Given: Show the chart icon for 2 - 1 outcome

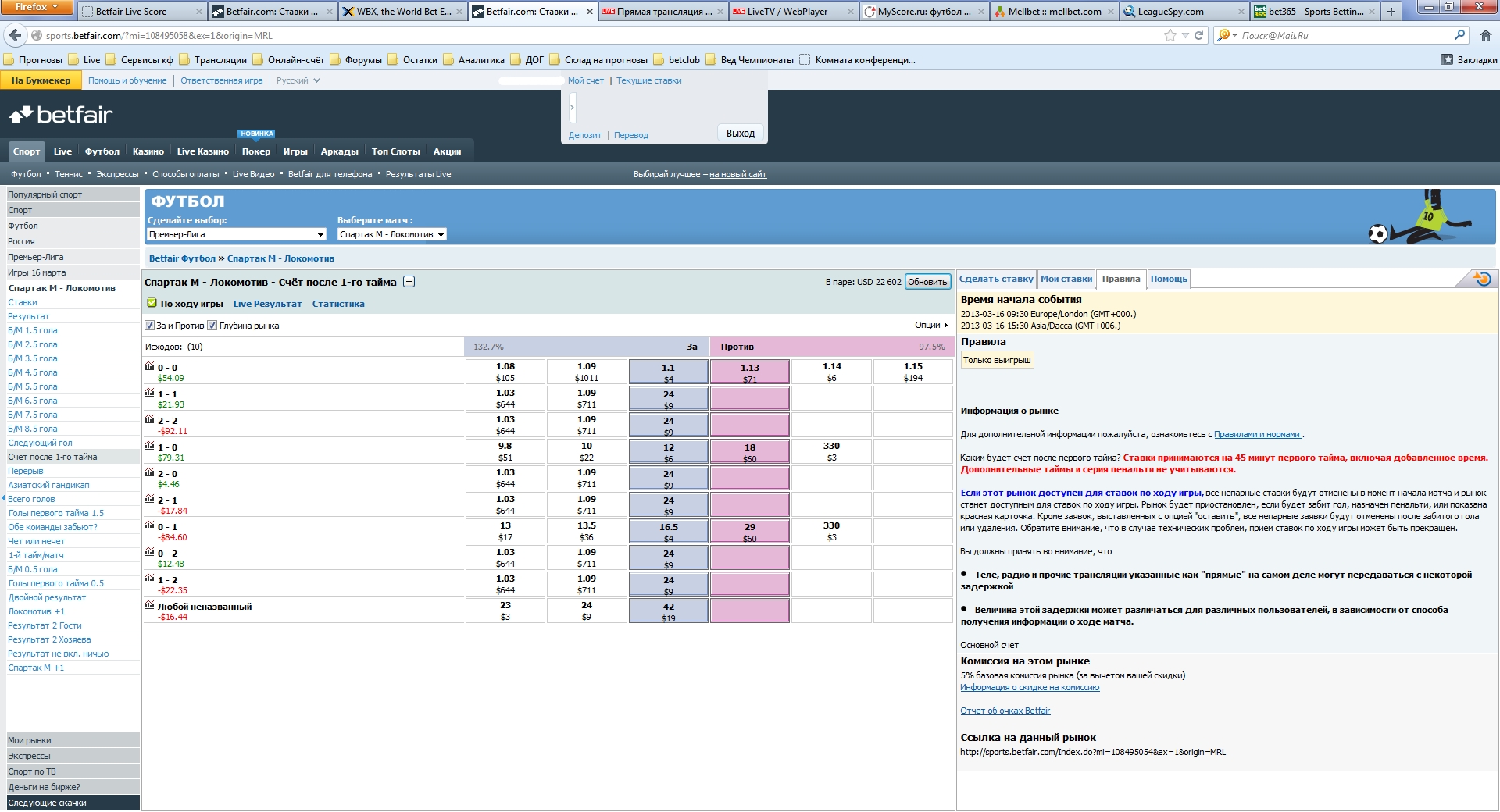Looking at the screenshot, I should 149,499.
